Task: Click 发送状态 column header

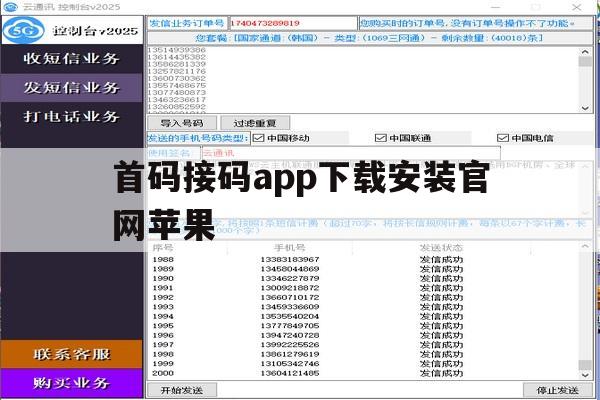Action: click(441, 248)
